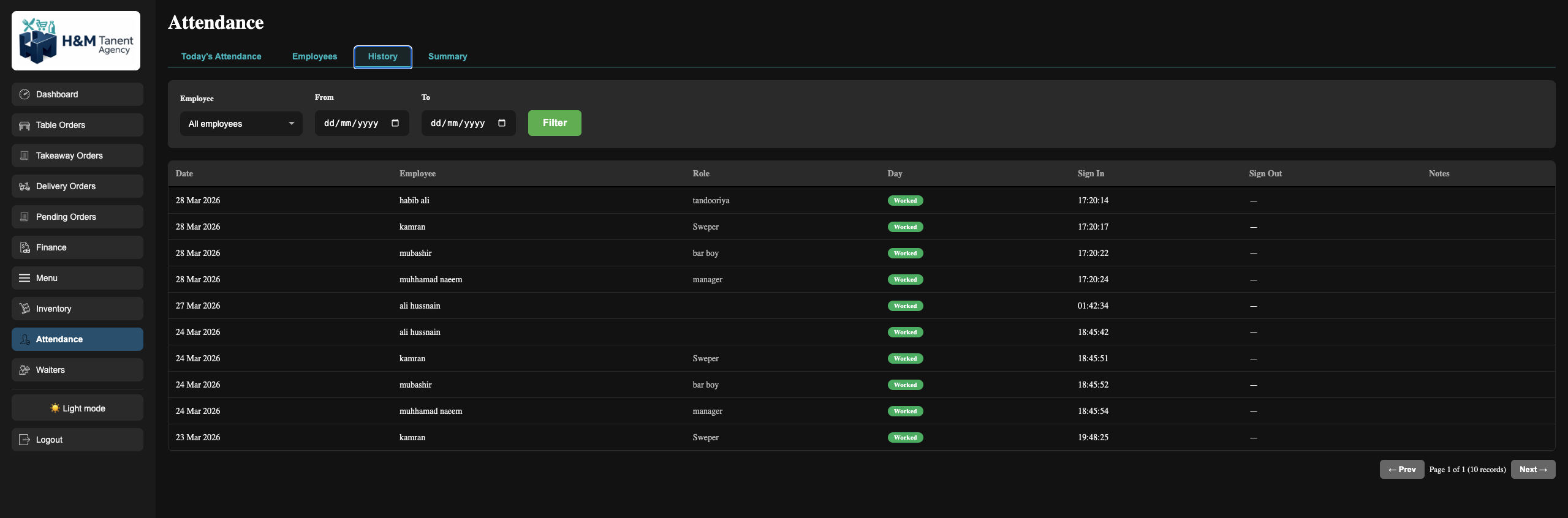The image size is (1568, 518).
Task: Click the Waiters people icon
Action: [25, 370]
